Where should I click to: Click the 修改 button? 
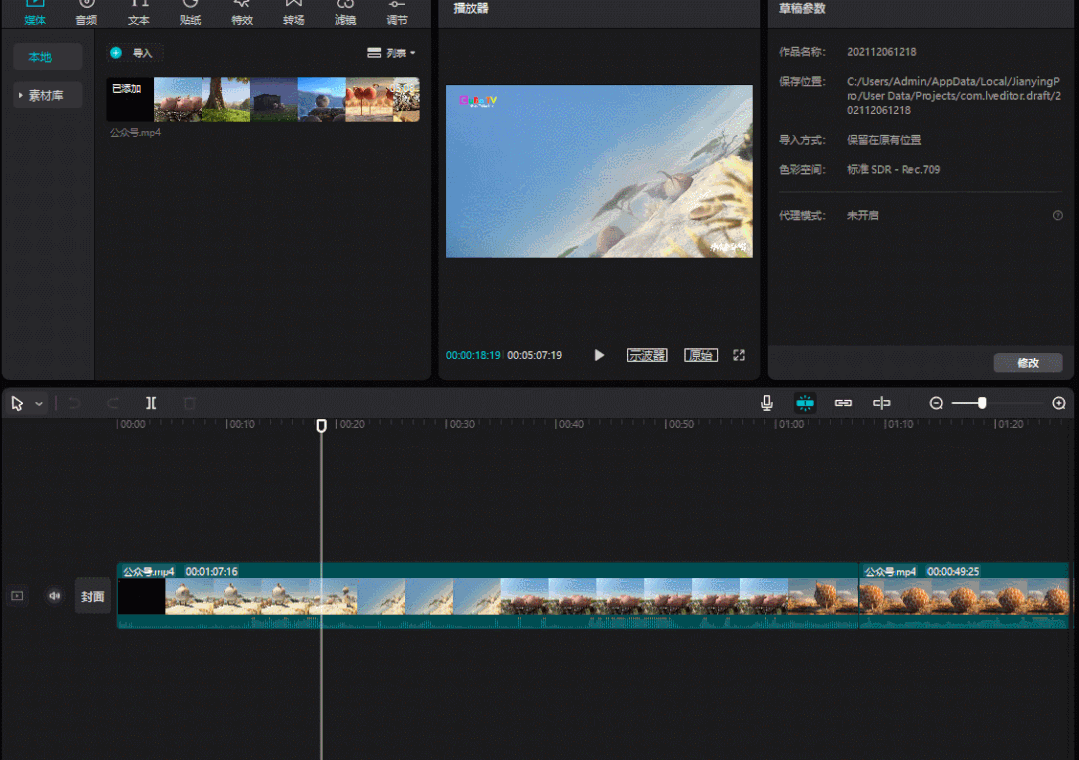[x=1028, y=363]
